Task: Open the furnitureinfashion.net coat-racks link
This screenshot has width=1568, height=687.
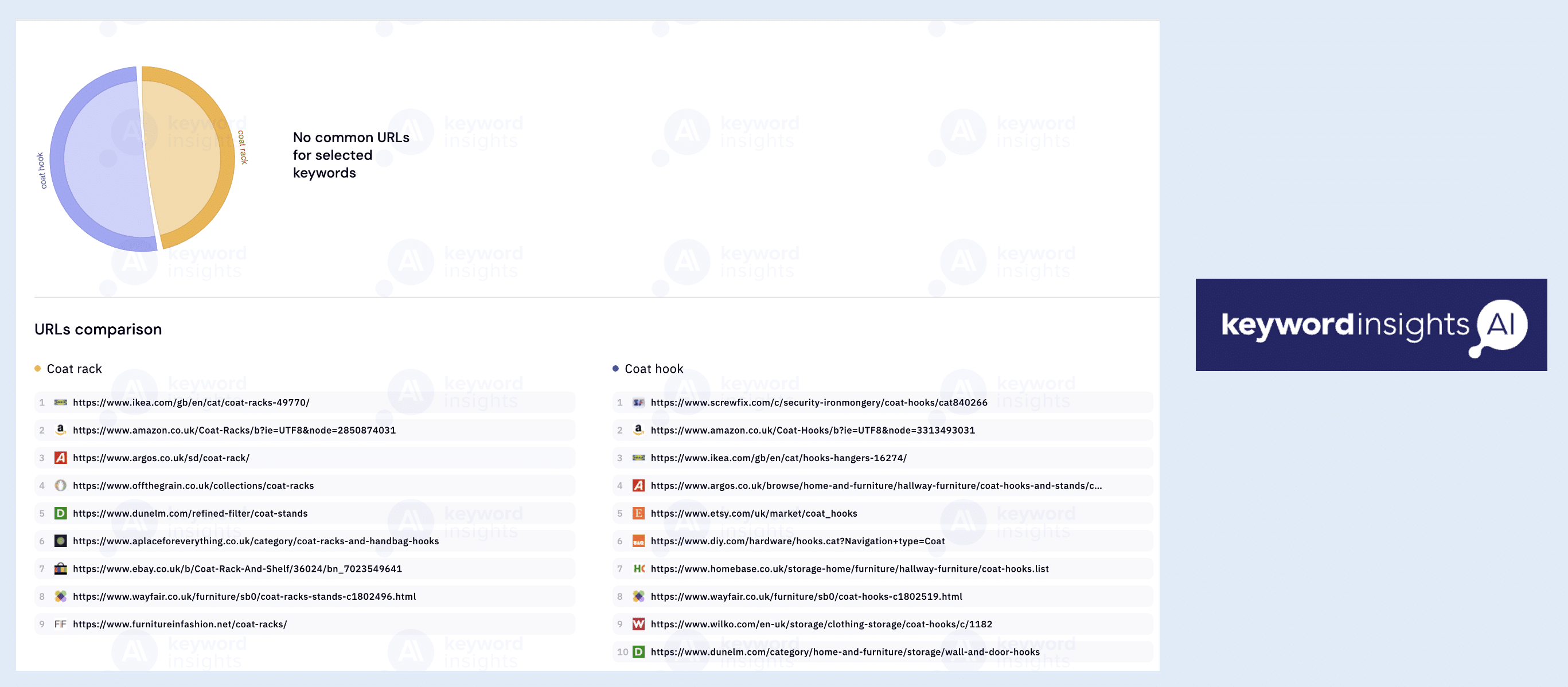Action: pyautogui.click(x=180, y=624)
